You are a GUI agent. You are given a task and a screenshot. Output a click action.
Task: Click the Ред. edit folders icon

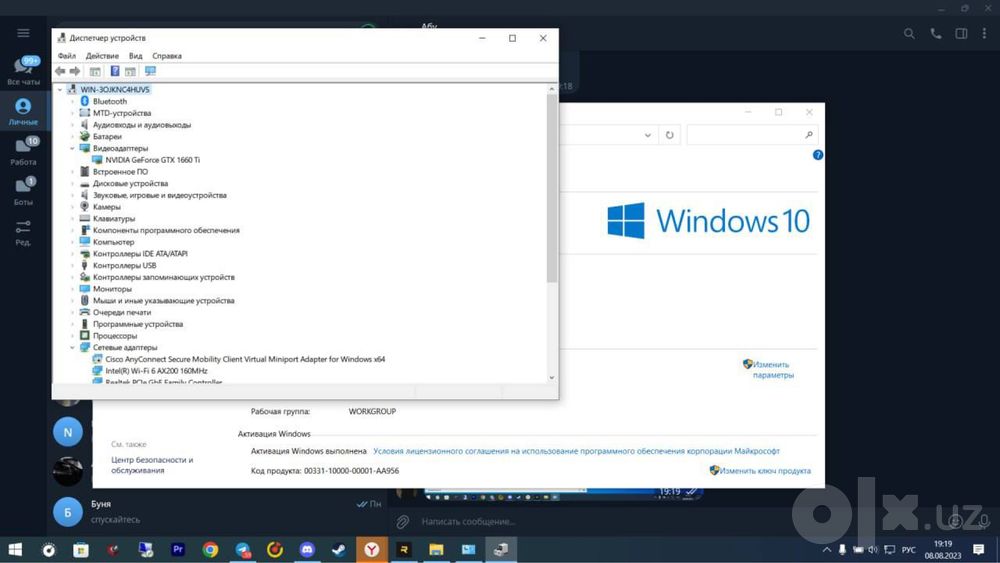tap(23, 231)
